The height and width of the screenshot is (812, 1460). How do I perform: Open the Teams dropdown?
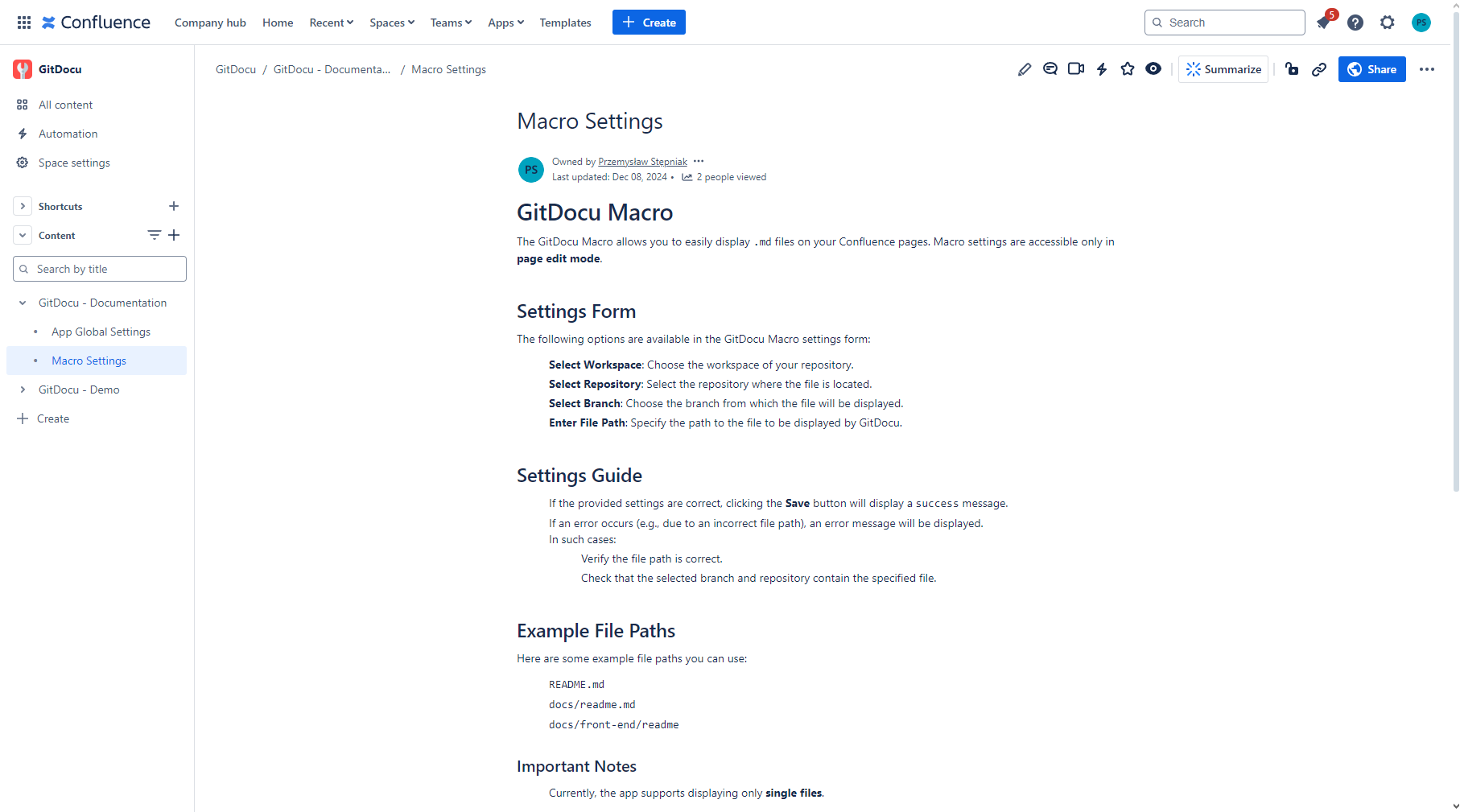click(451, 23)
